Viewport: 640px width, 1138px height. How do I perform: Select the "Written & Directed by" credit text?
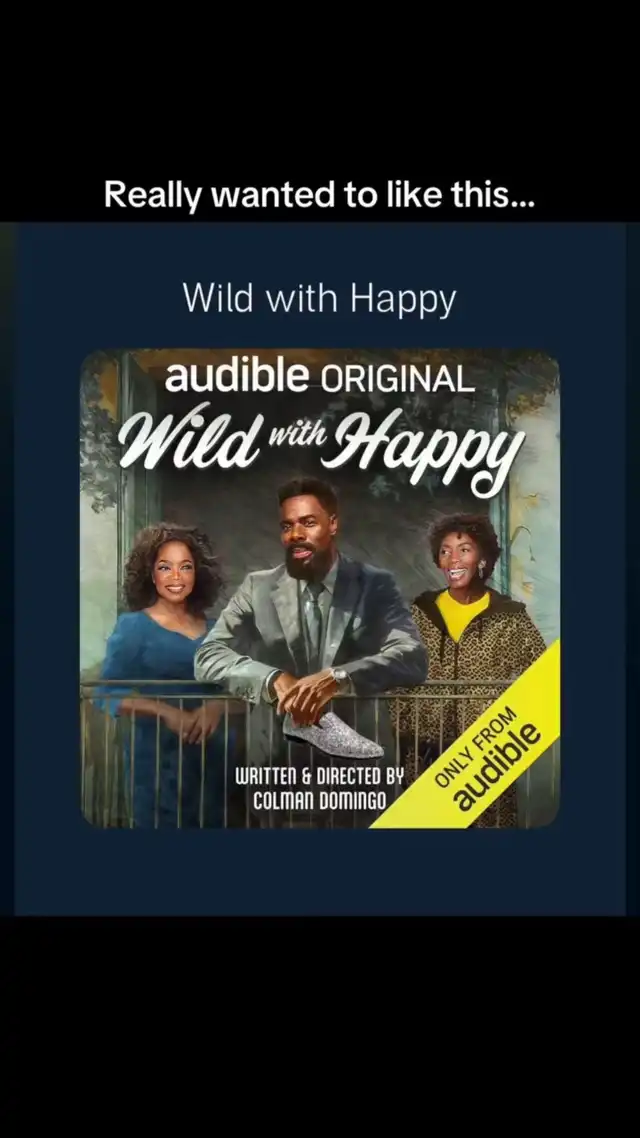pyautogui.click(x=319, y=777)
